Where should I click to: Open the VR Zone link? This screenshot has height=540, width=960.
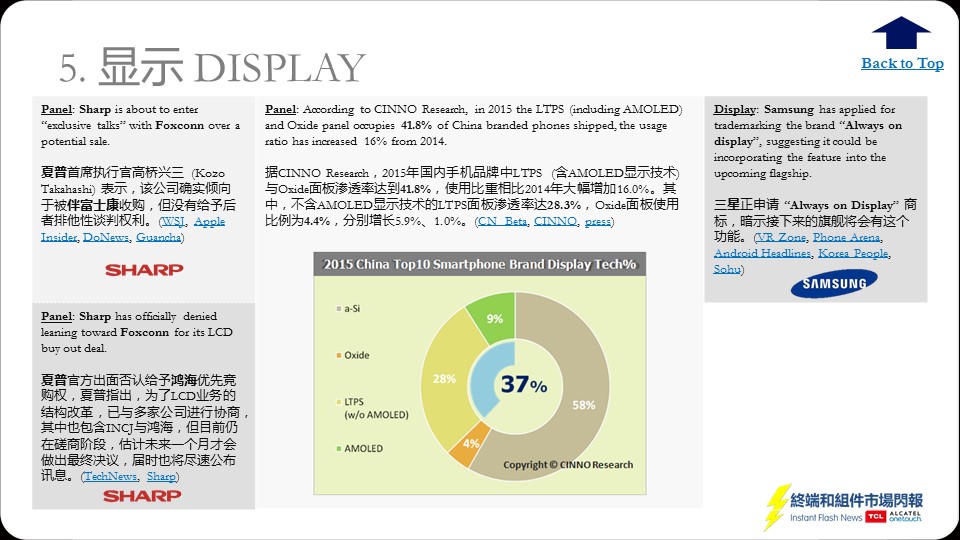(781, 238)
